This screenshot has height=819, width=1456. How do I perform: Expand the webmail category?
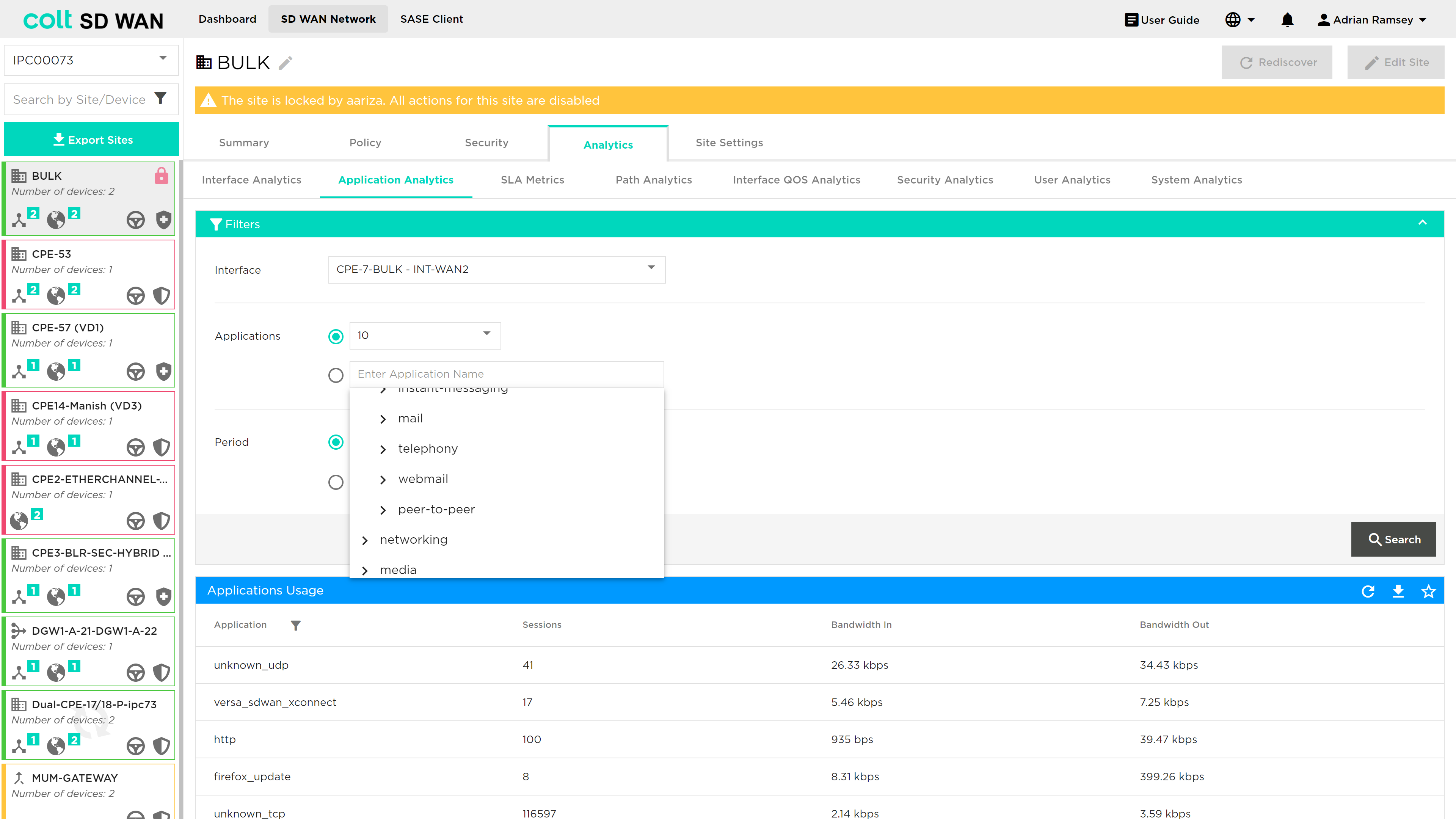[x=383, y=480]
